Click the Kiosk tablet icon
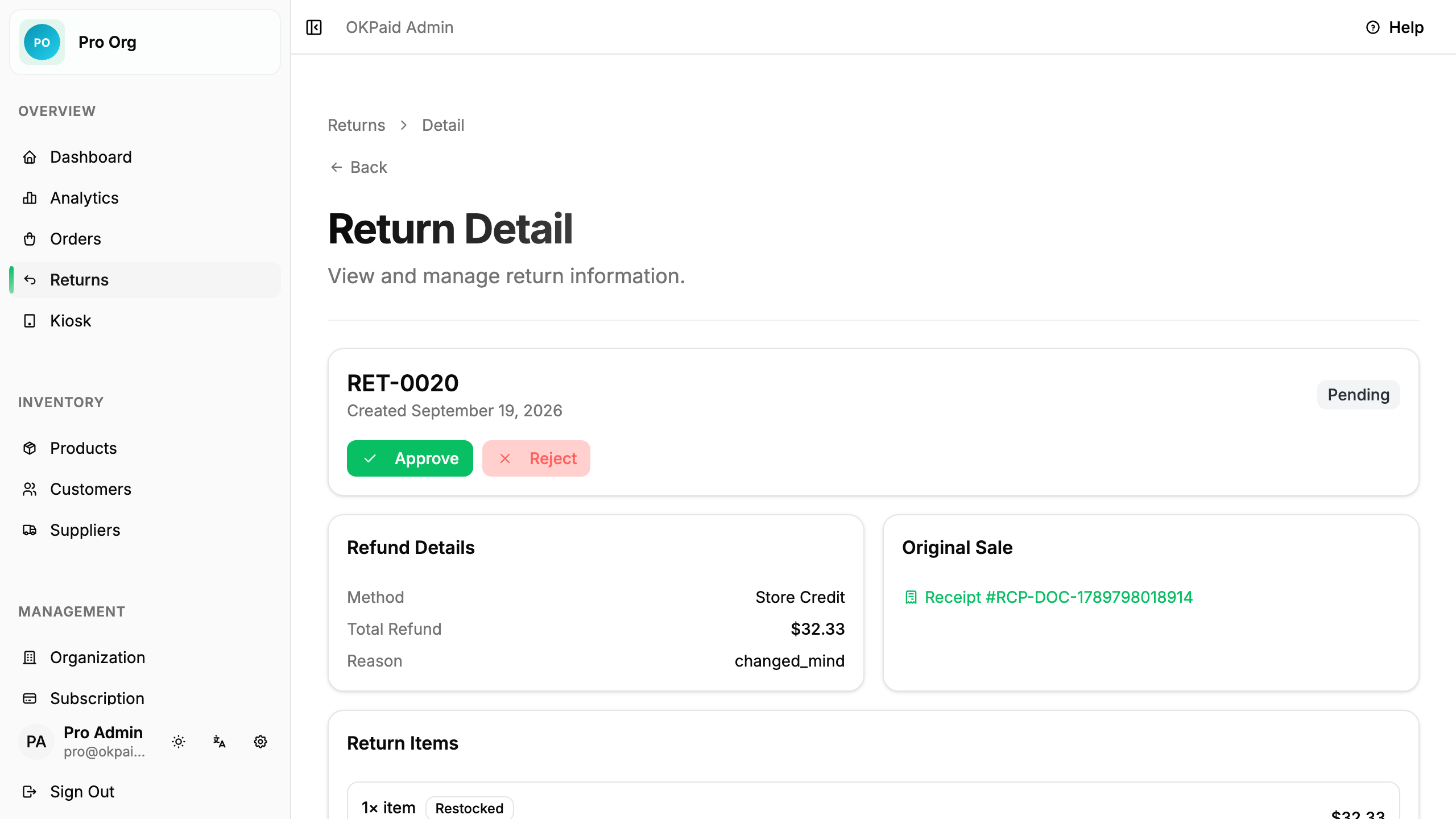 pos(30,321)
